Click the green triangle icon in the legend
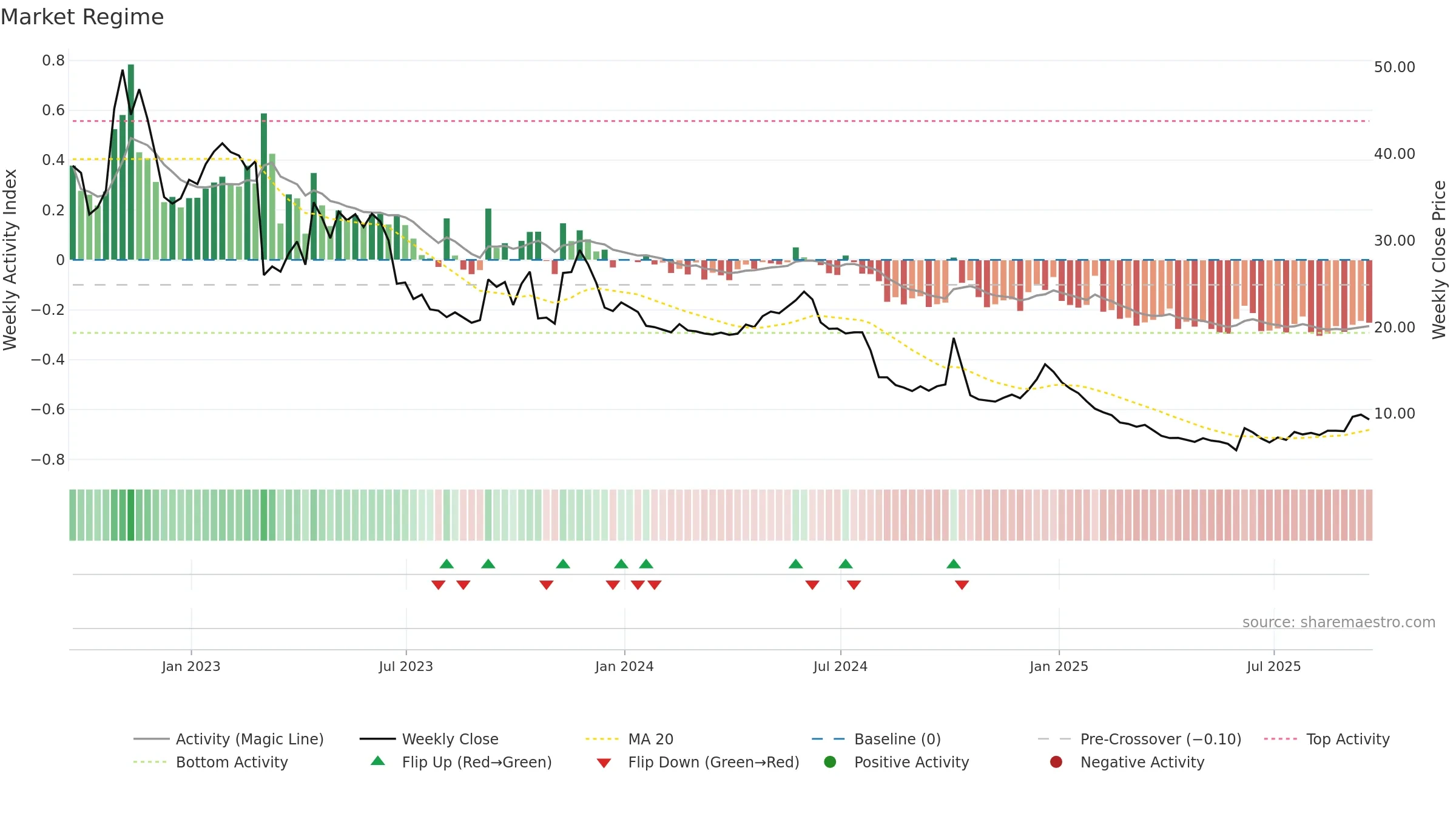 378,761
